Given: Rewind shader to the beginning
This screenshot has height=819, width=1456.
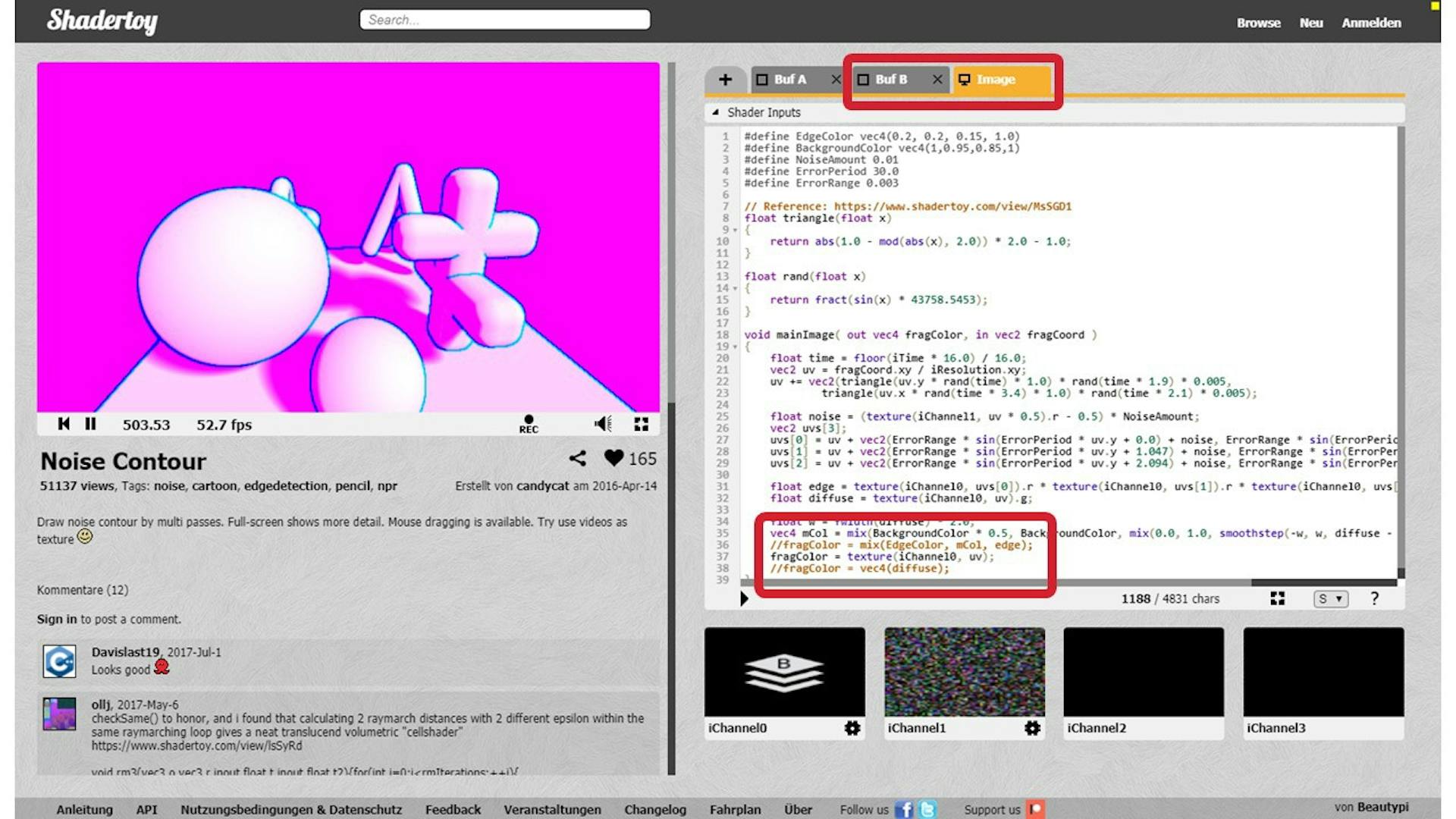Looking at the screenshot, I should coord(64,425).
